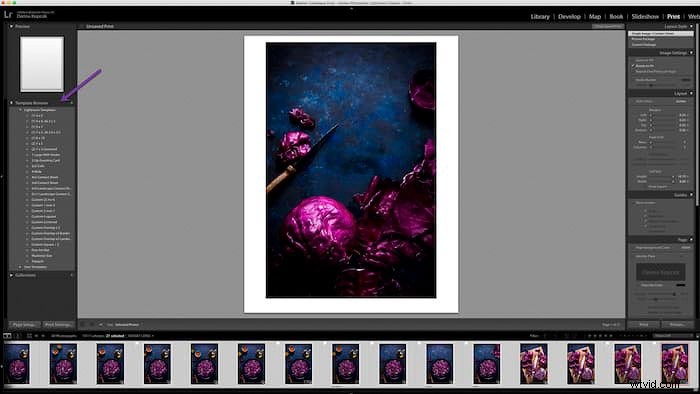Collapse the Guides panel
The width and height of the screenshot is (700, 394).
[x=691, y=195]
